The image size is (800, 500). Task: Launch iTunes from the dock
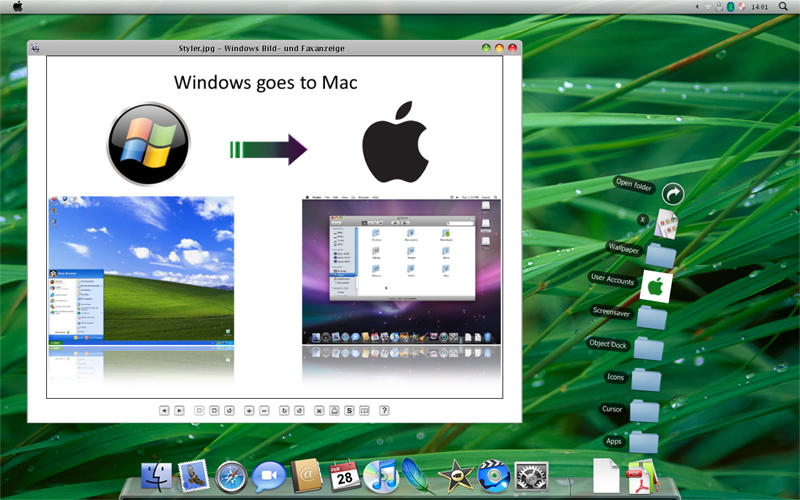[381, 476]
